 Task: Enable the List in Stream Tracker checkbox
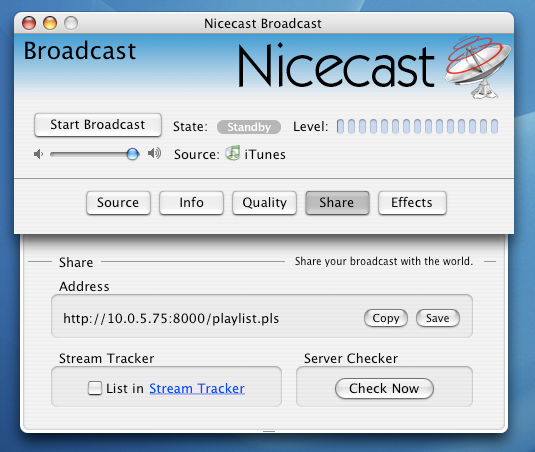point(95,388)
